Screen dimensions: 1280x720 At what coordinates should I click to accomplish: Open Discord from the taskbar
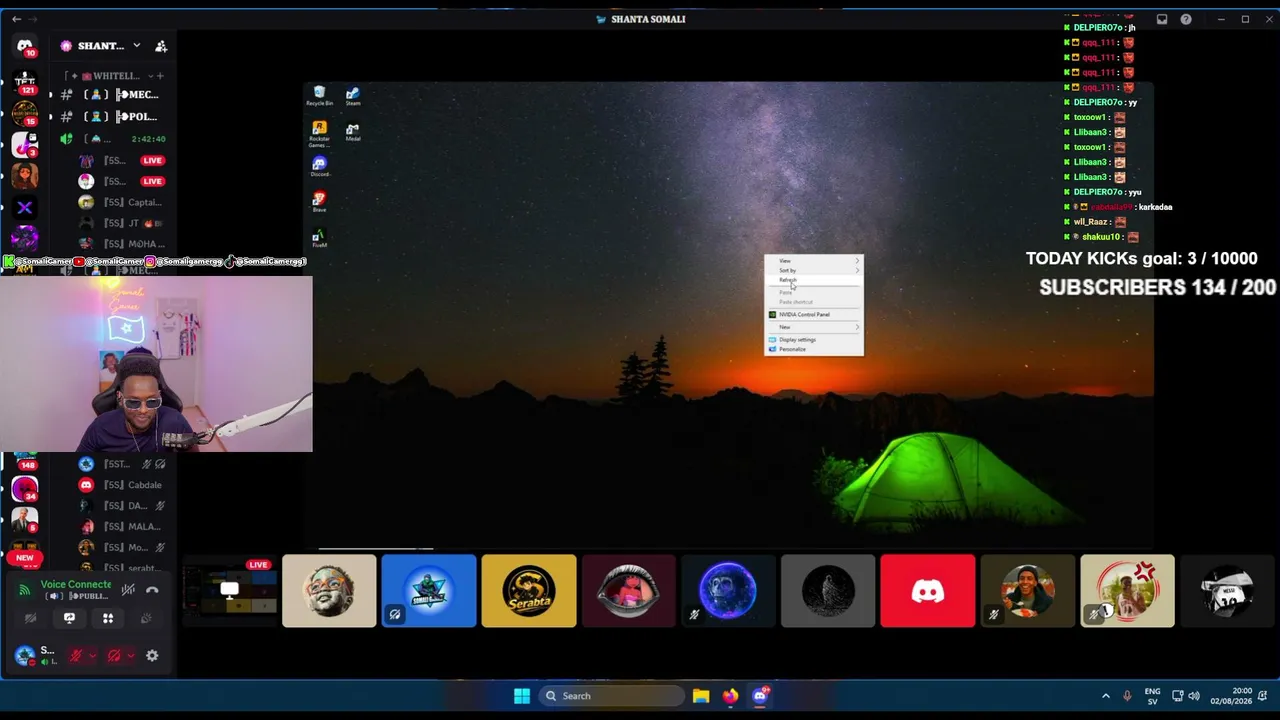pyautogui.click(x=760, y=696)
